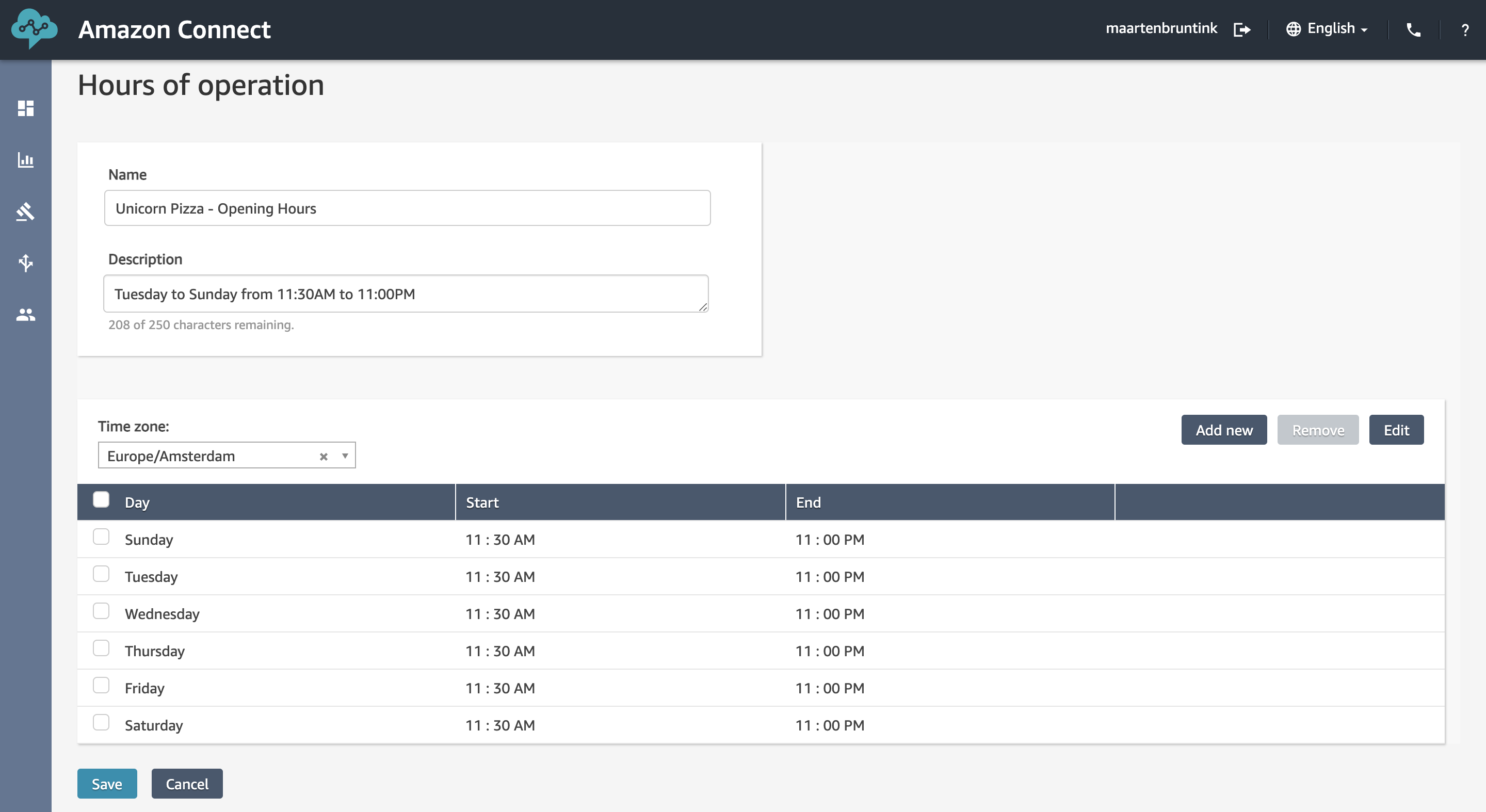
Task: Click Thursday's 11 : 30 AM start time
Action: 500,651
